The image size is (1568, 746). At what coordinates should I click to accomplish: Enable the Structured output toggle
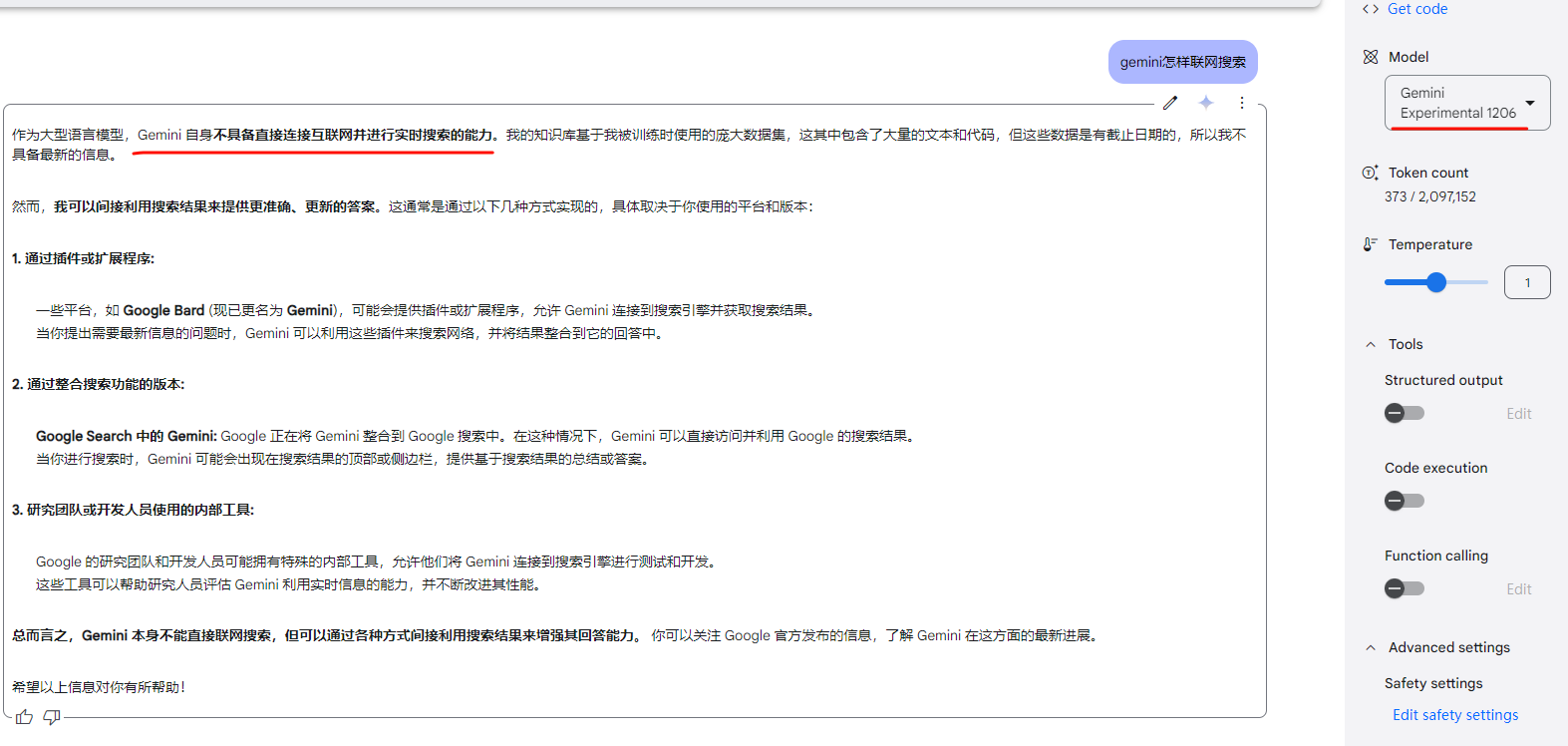pos(1405,413)
